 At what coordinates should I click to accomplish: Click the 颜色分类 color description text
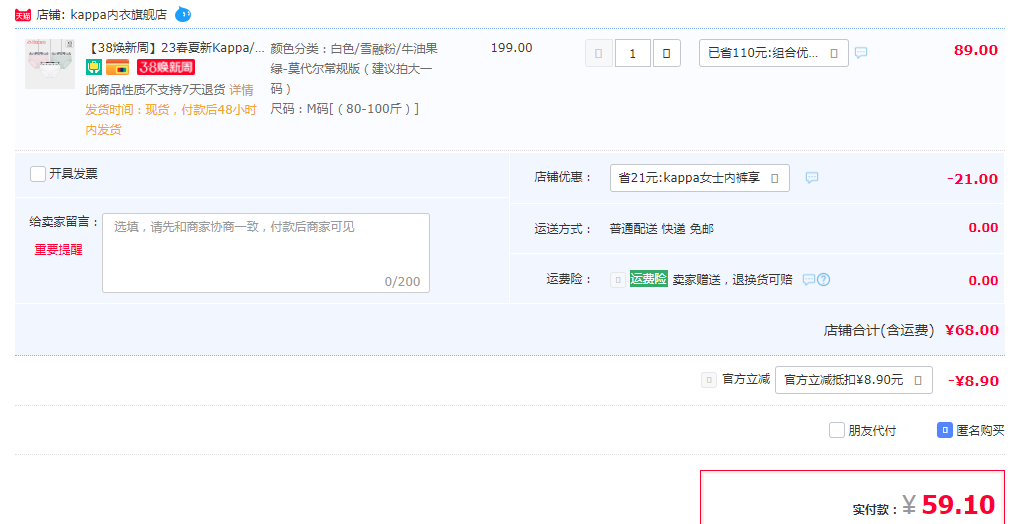click(354, 68)
